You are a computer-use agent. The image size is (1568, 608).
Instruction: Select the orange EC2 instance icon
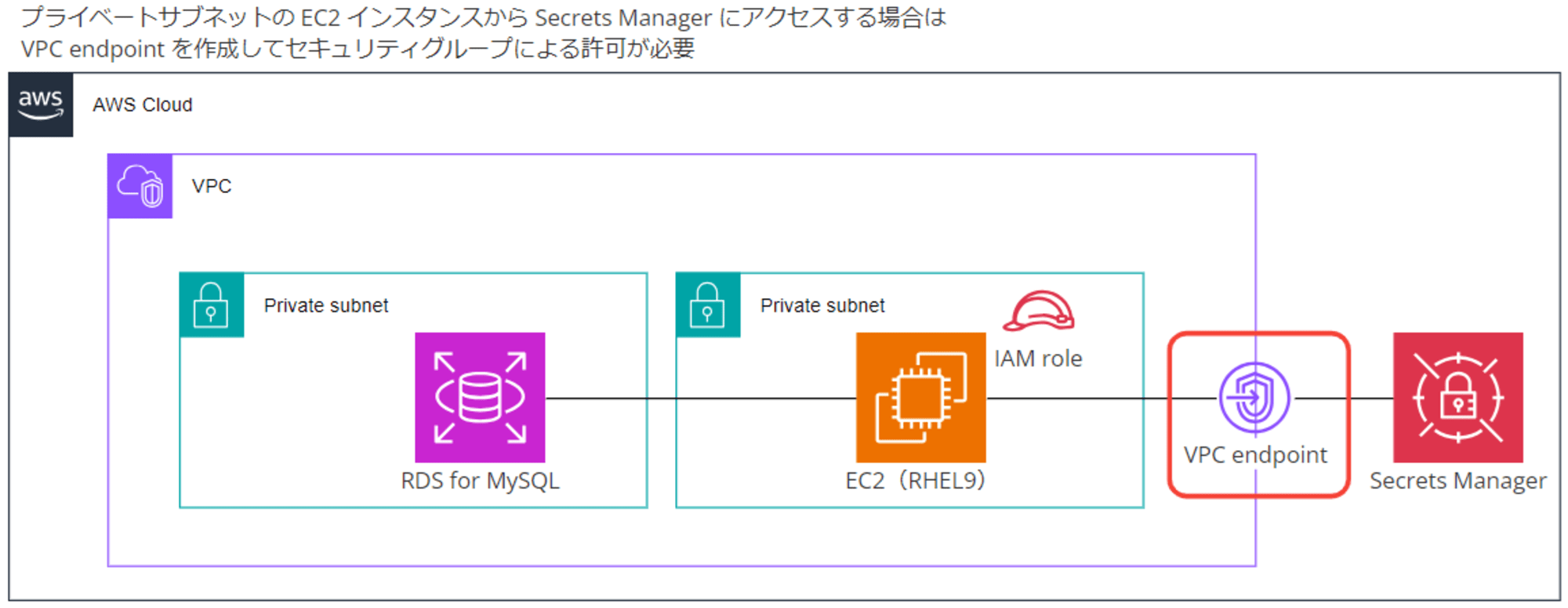[x=921, y=398]
